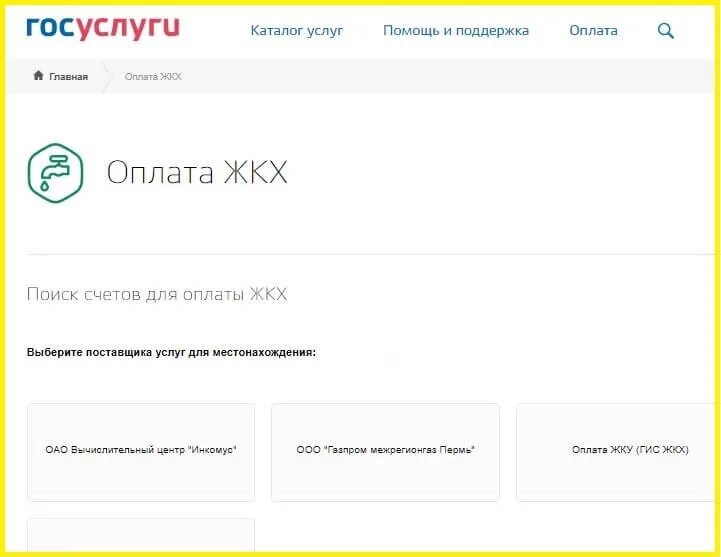Viewport: 721px width, 557px height.
Task: Open Помощь и поддержка menu
Action: click(x=456, y=31)
